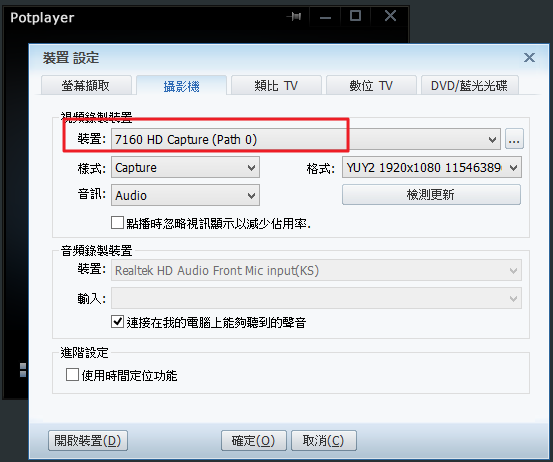This screenshot has width=553, height=462.
Task: Click the 檢測更新 button
Action: point(431,195)
